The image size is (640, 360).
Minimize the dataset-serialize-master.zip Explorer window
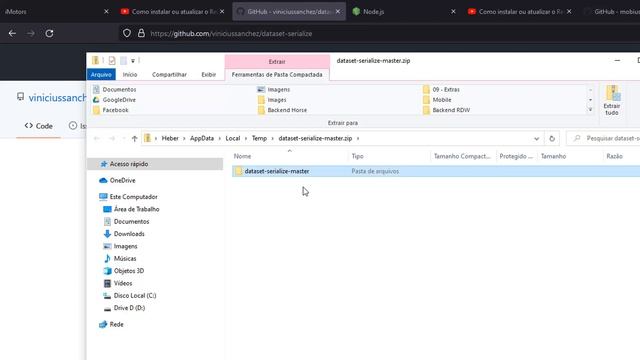click(617, 60)
